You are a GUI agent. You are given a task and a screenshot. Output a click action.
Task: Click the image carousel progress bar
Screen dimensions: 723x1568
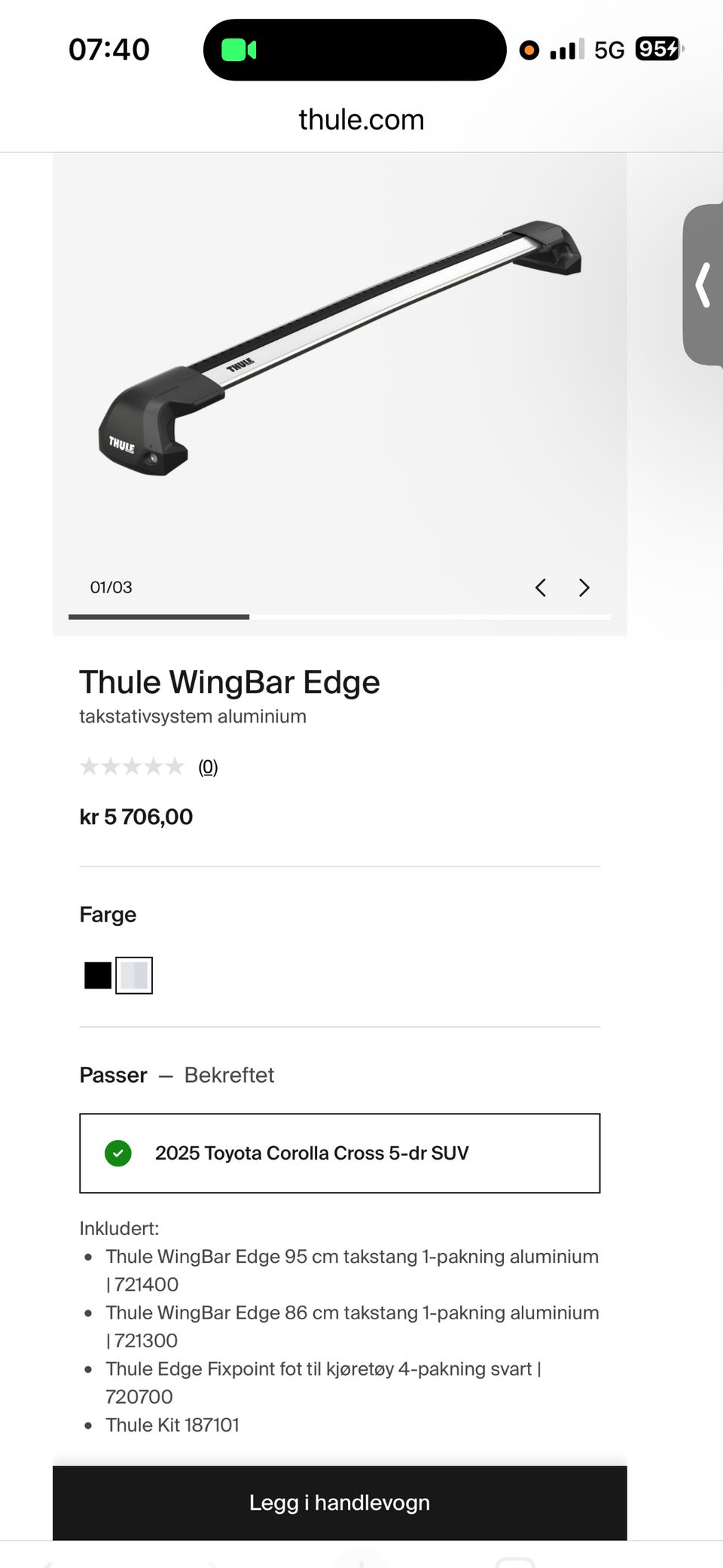[x=340, y=617]
